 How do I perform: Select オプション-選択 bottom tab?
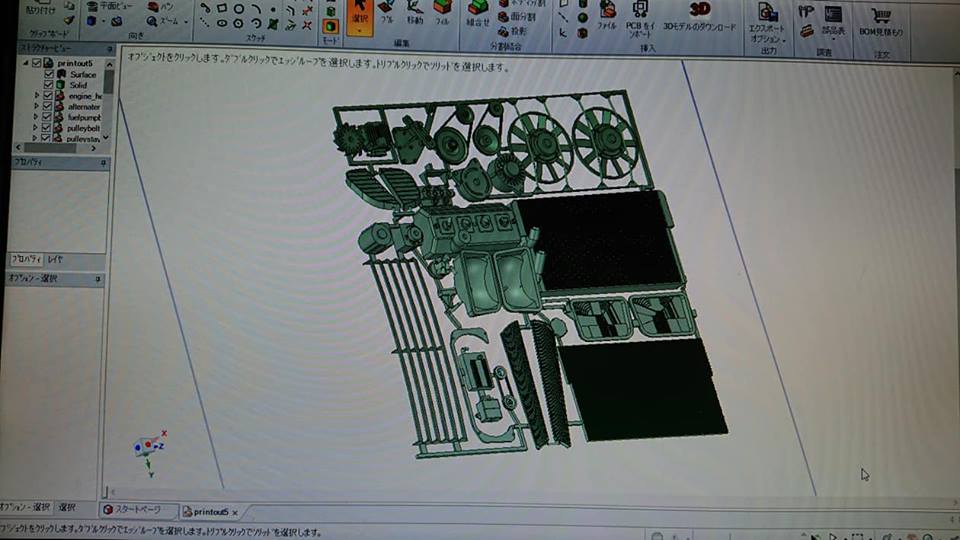tap(24, 507)
